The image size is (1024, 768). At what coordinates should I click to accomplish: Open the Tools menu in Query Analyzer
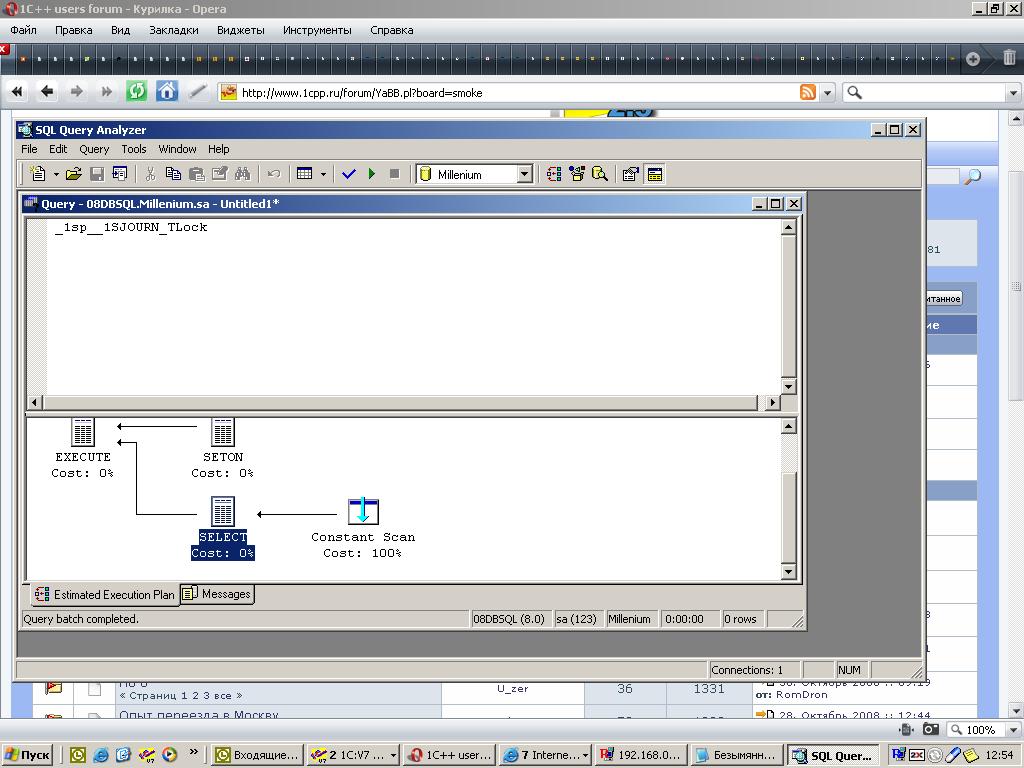click(134, 149)
